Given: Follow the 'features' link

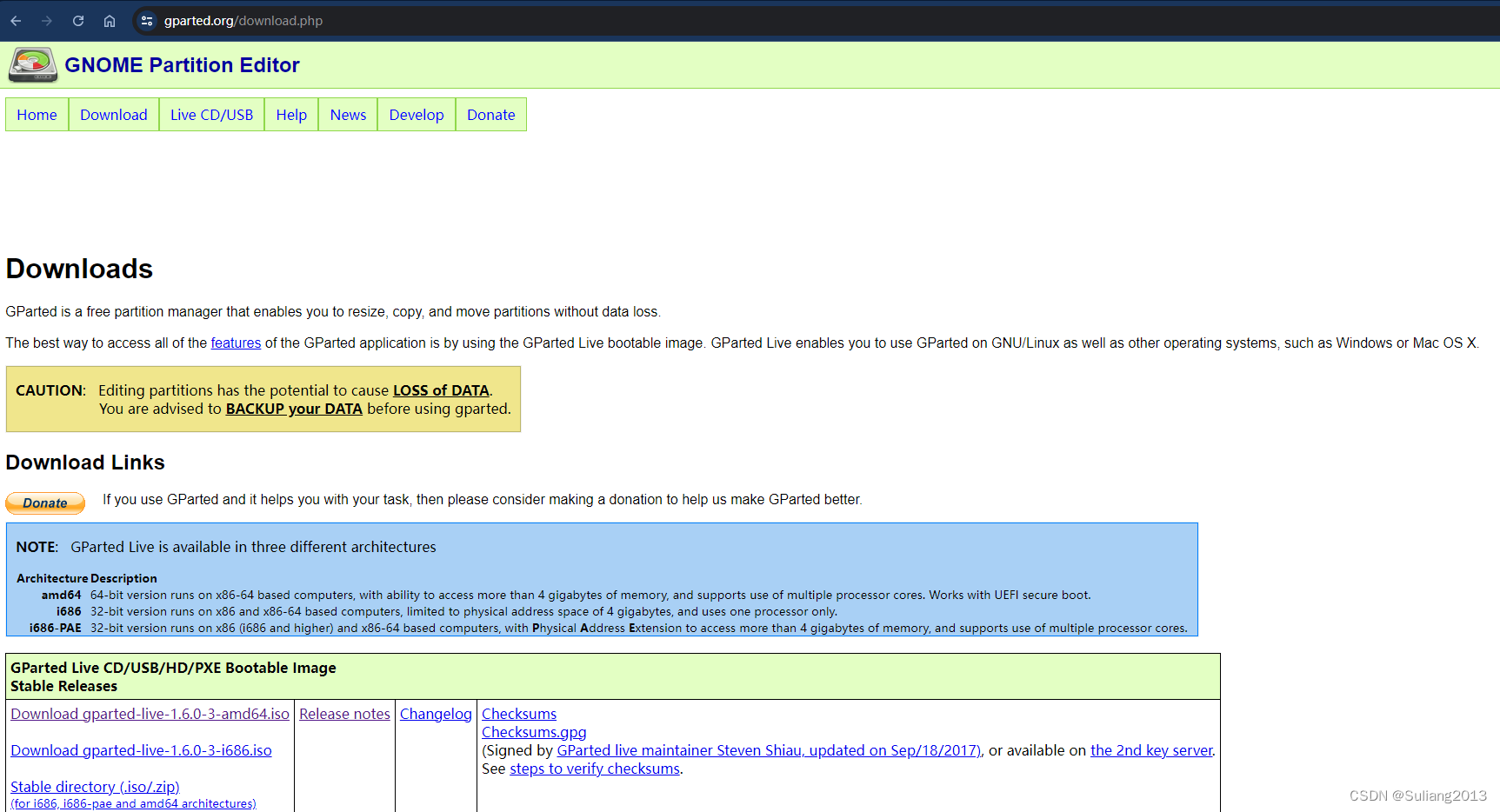Looking at the screenshot, I should point(236,343).
